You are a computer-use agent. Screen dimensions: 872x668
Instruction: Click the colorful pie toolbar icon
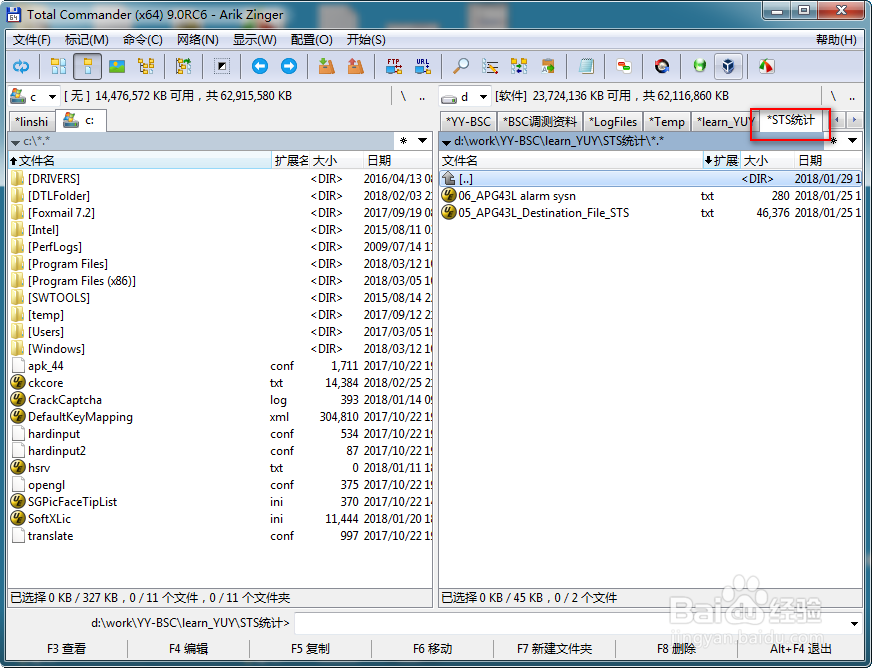coord(766,67)
